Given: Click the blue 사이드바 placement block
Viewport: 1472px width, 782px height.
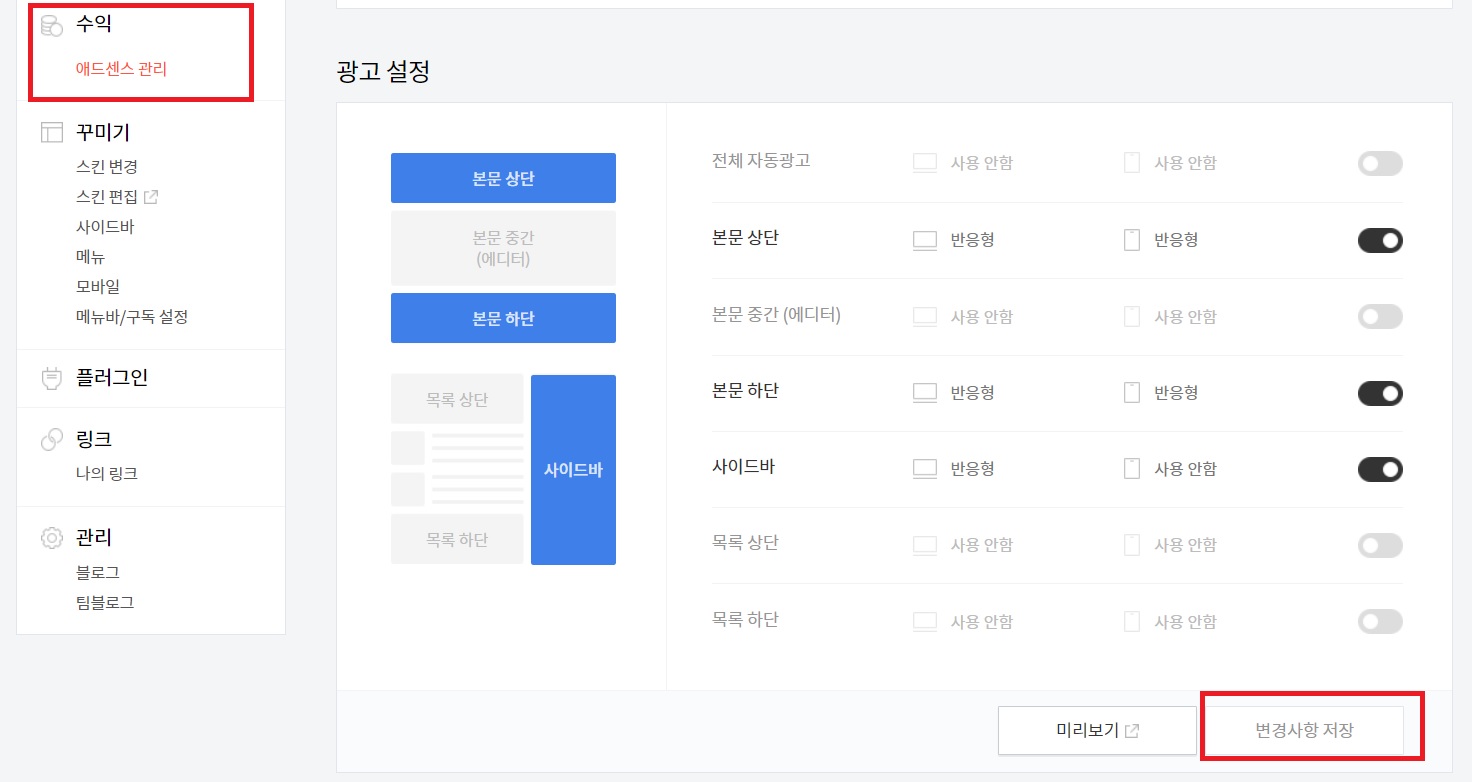Looking at the screenshot, I should click(573, 468).
